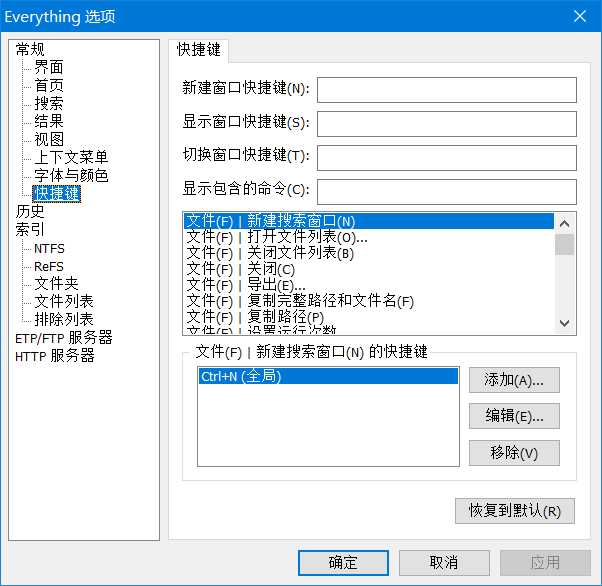Select 文件列表 under 索引

[64, 301]
